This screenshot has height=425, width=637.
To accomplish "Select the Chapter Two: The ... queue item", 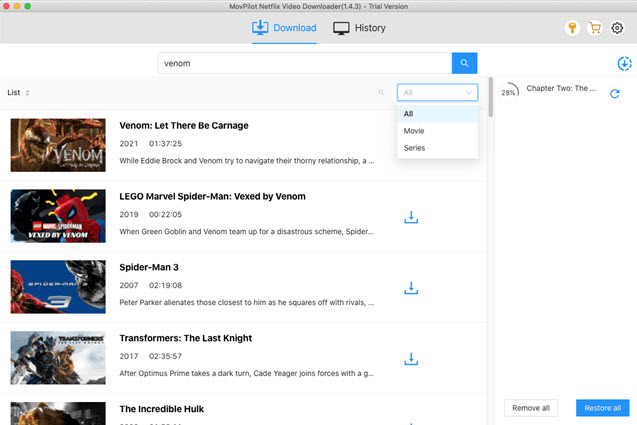I will (x=561, y=88).
